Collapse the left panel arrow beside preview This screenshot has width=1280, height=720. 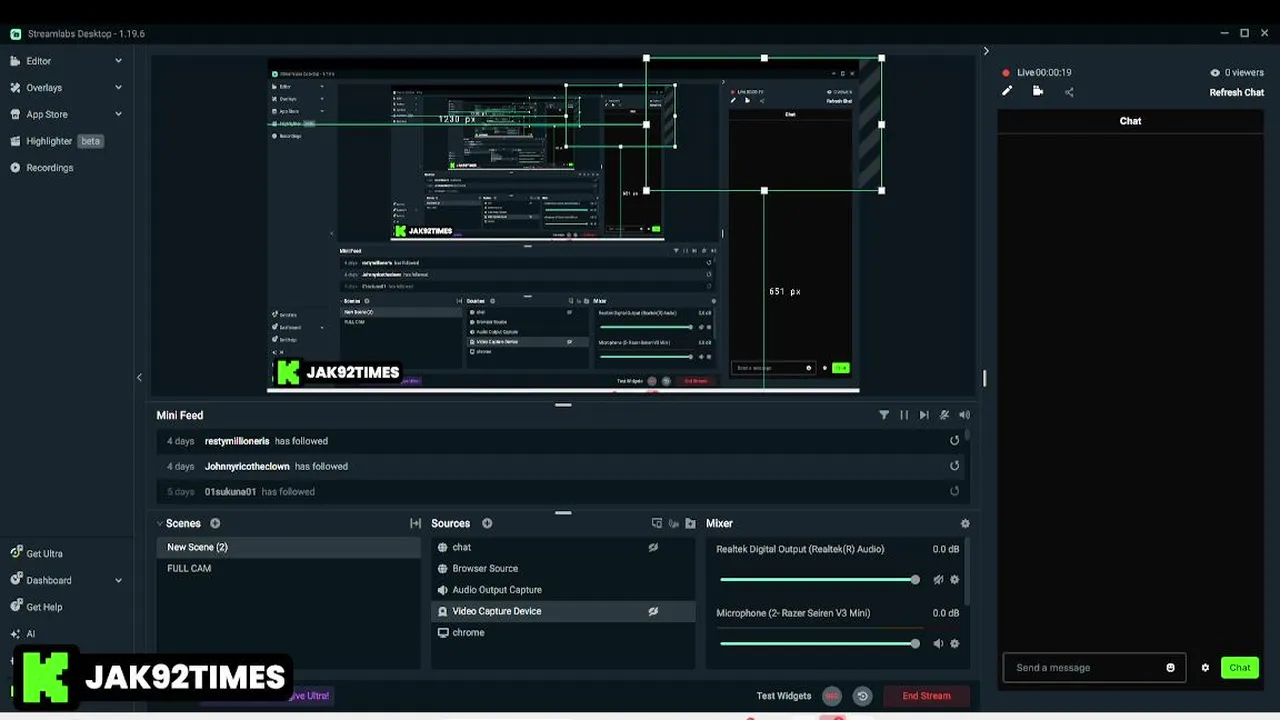[139, 377]
